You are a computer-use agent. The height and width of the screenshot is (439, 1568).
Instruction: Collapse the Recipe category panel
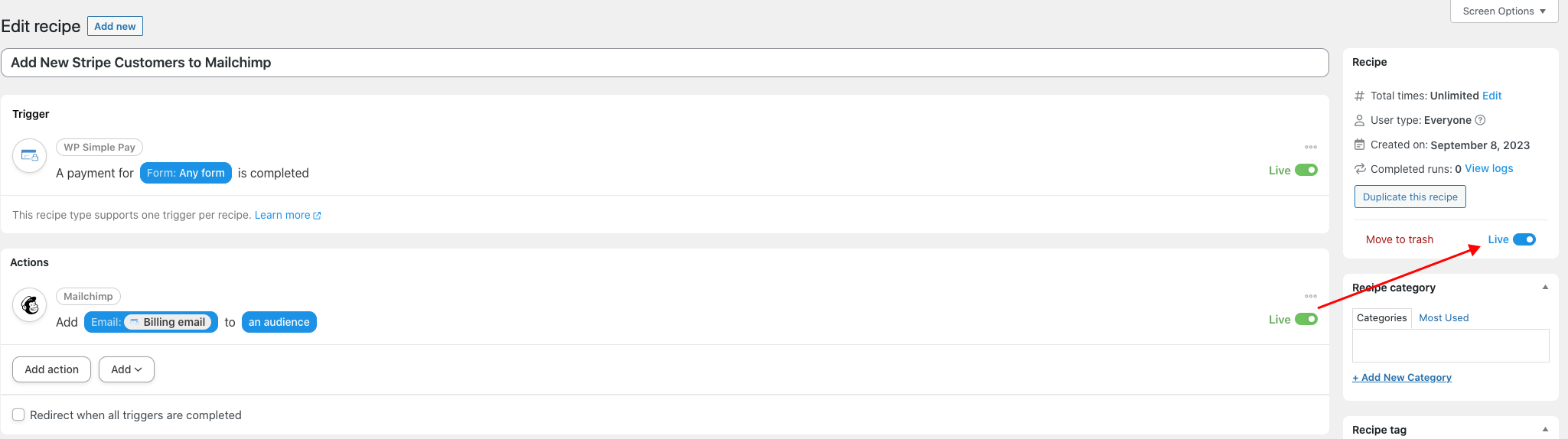[x=1545, y=288]
